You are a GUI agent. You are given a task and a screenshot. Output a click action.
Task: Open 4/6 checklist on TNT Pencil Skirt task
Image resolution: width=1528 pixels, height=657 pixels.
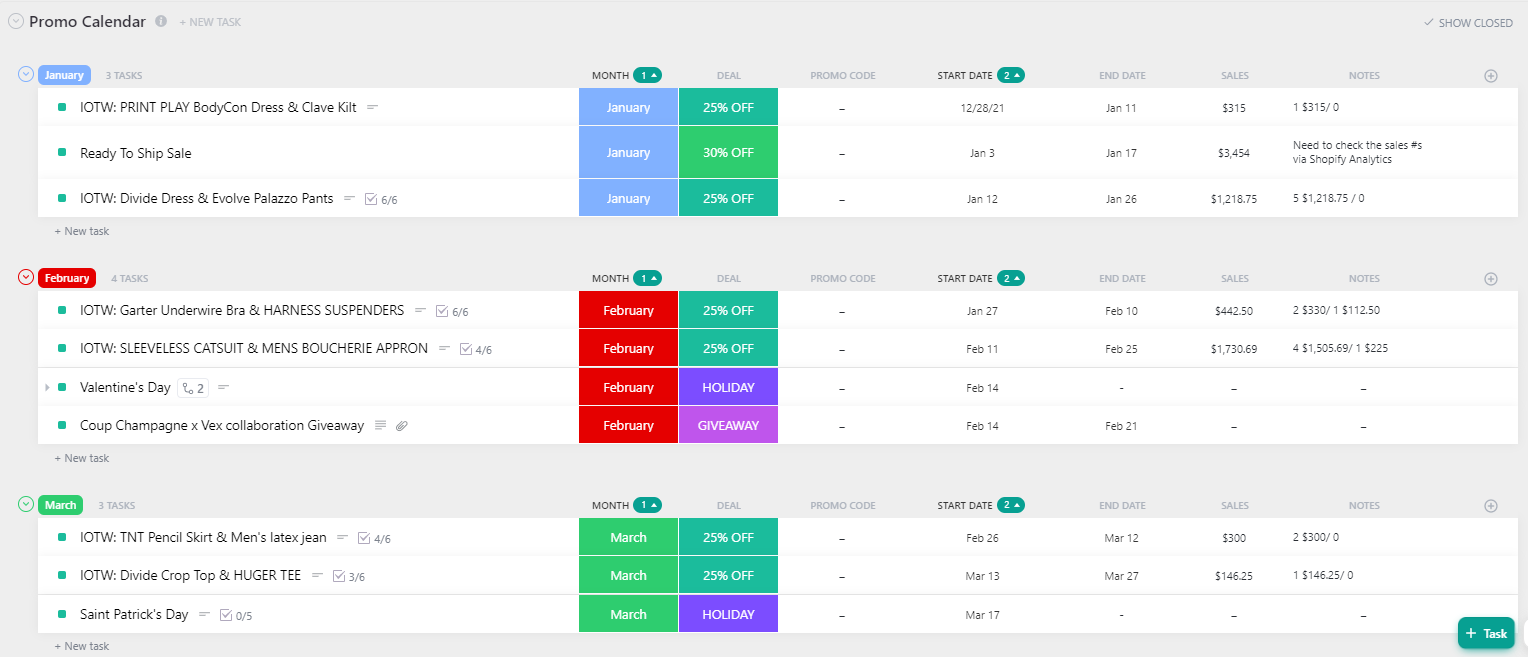click(374, 538)
